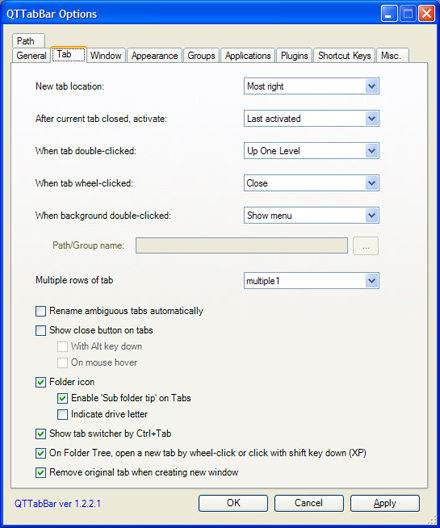Open the Shortcut Keys tab
Image resolution: width=440 pixels, height=528 pixels.
[344, 55]
